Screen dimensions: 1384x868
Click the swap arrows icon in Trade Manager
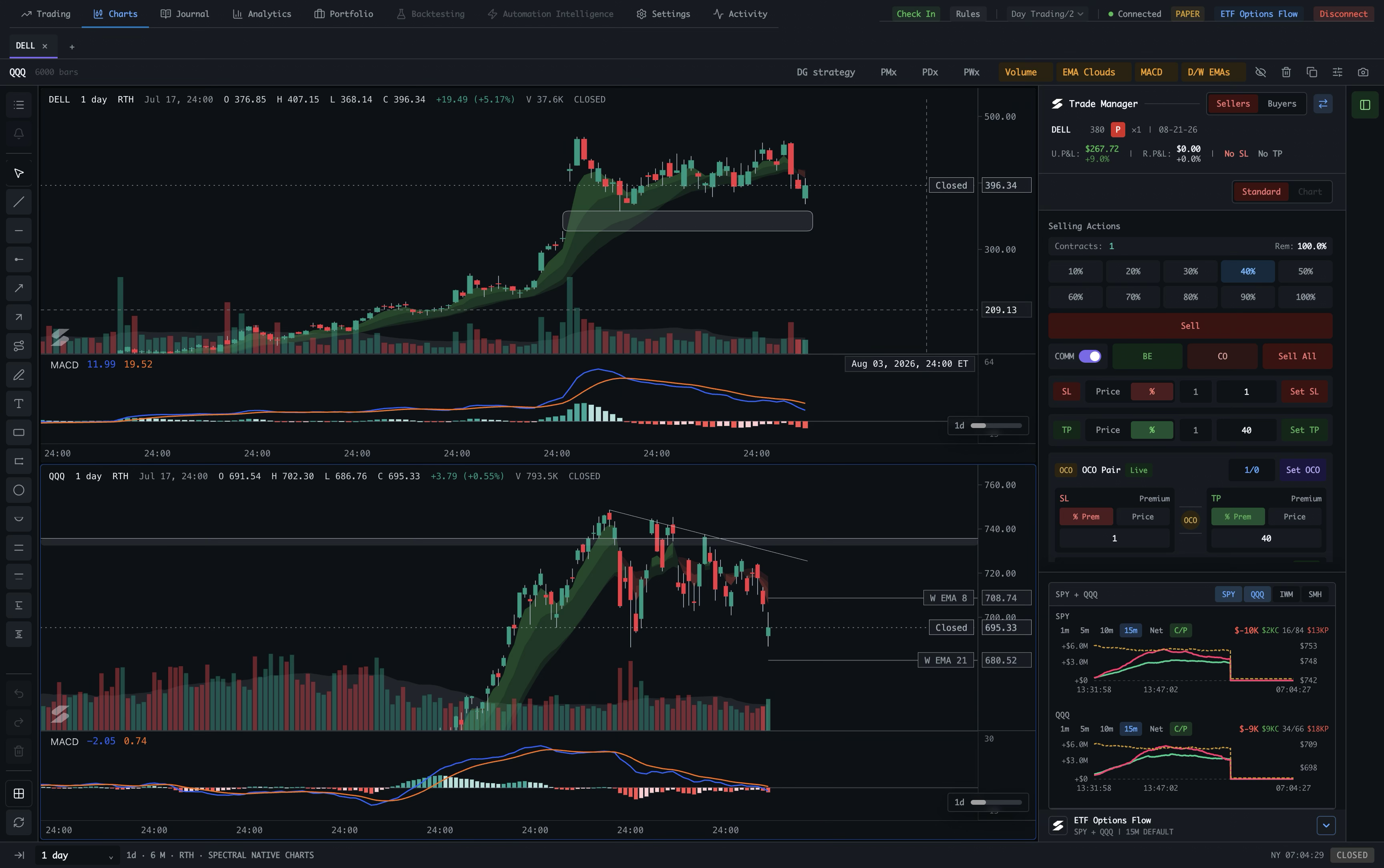[1323, 104]
